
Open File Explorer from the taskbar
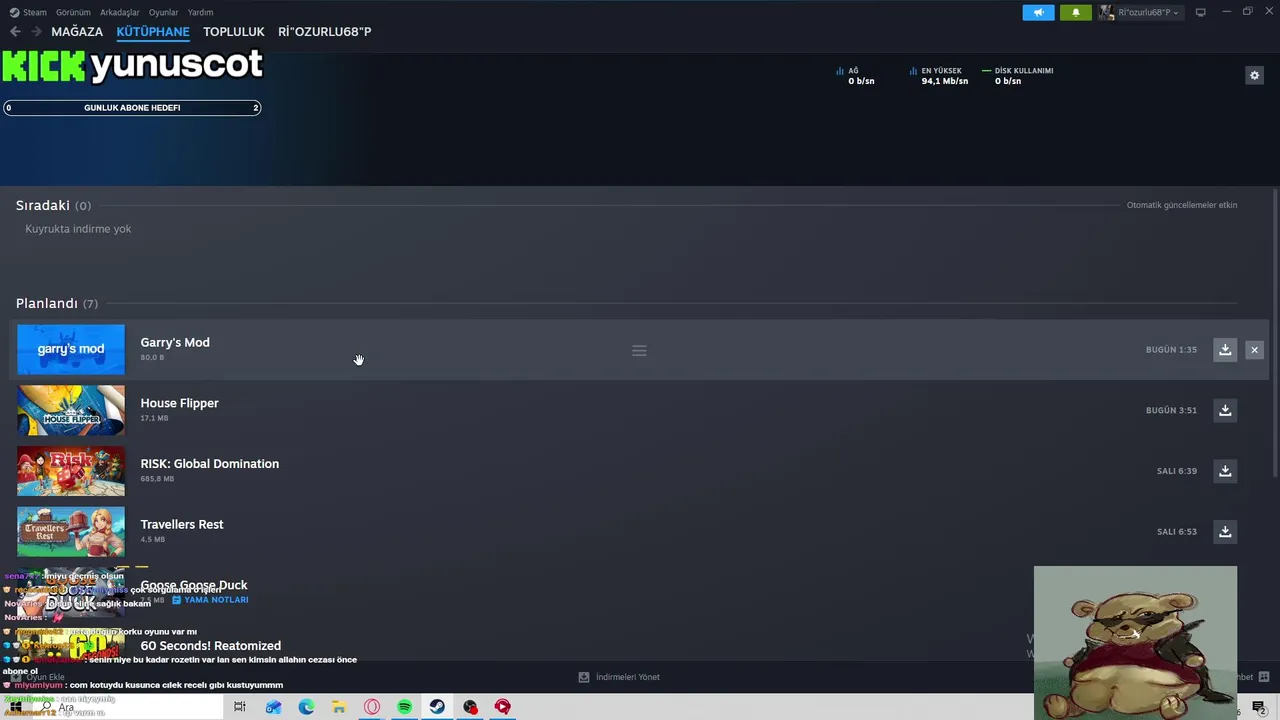click(x=339, y=707)
